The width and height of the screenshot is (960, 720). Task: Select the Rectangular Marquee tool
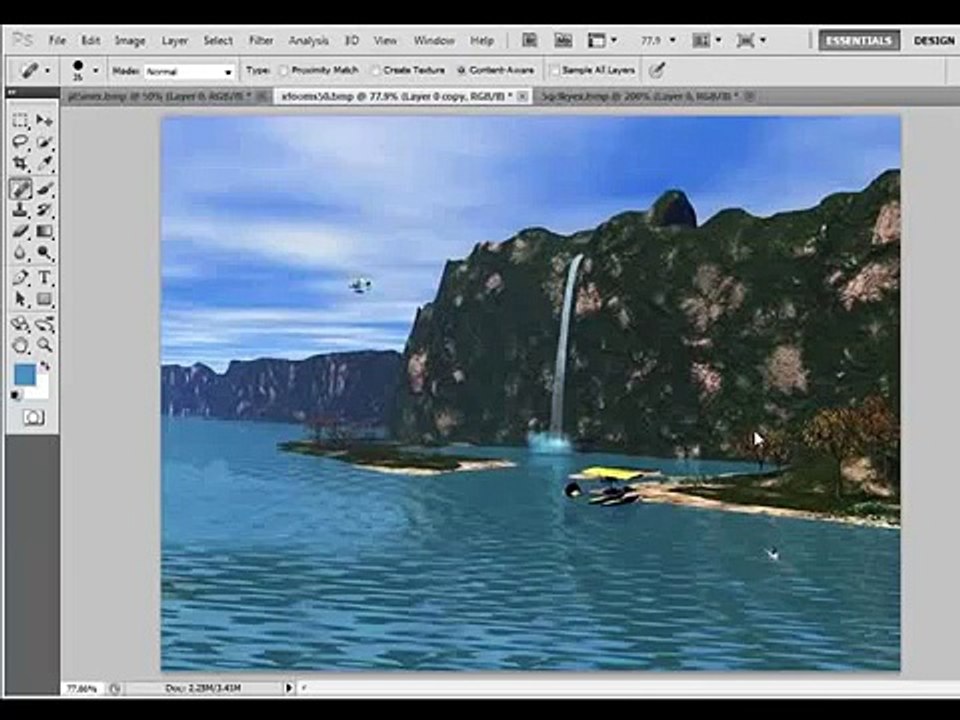(x=20, y=120)
